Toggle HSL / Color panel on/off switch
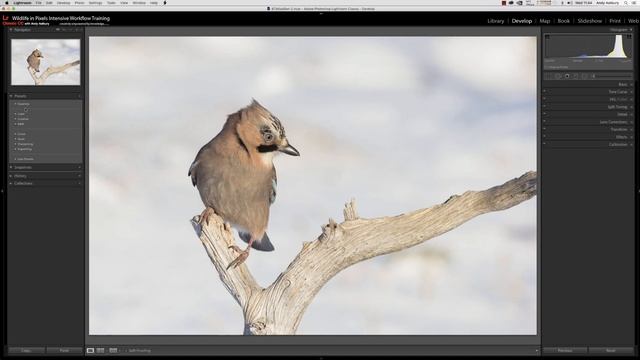 pos(544,99)
